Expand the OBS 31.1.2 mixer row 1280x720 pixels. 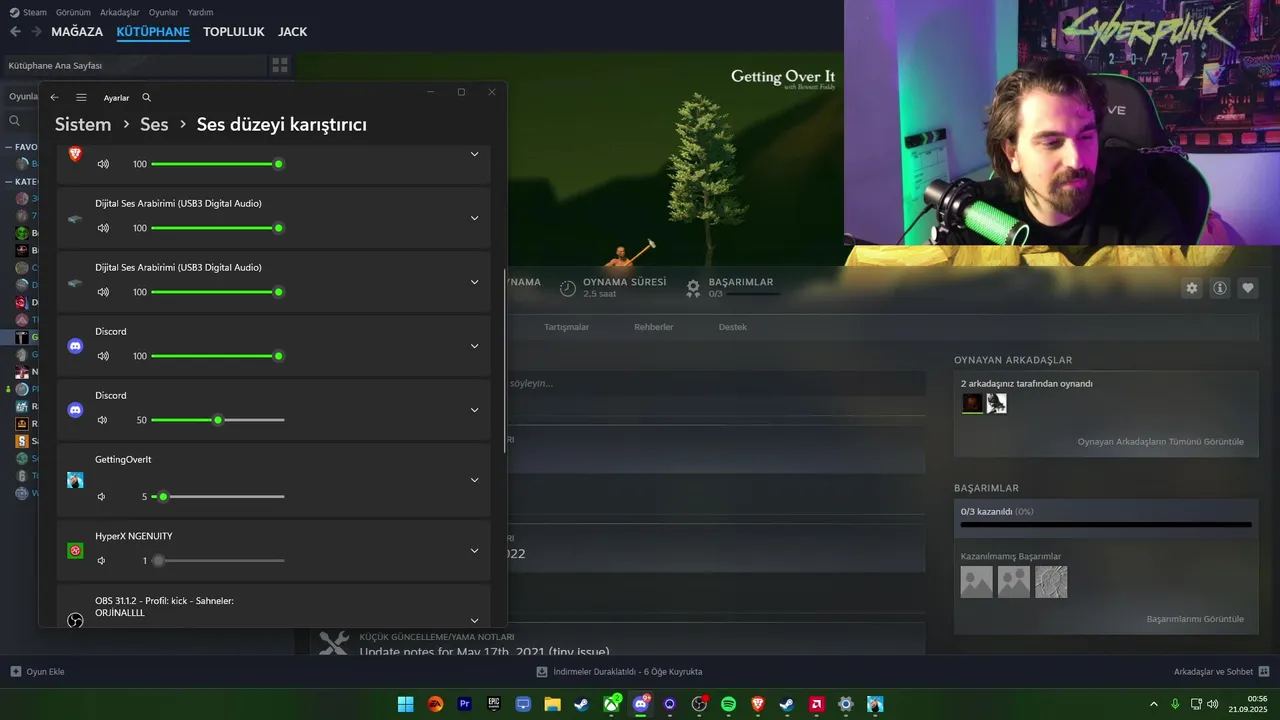(474, 620)
